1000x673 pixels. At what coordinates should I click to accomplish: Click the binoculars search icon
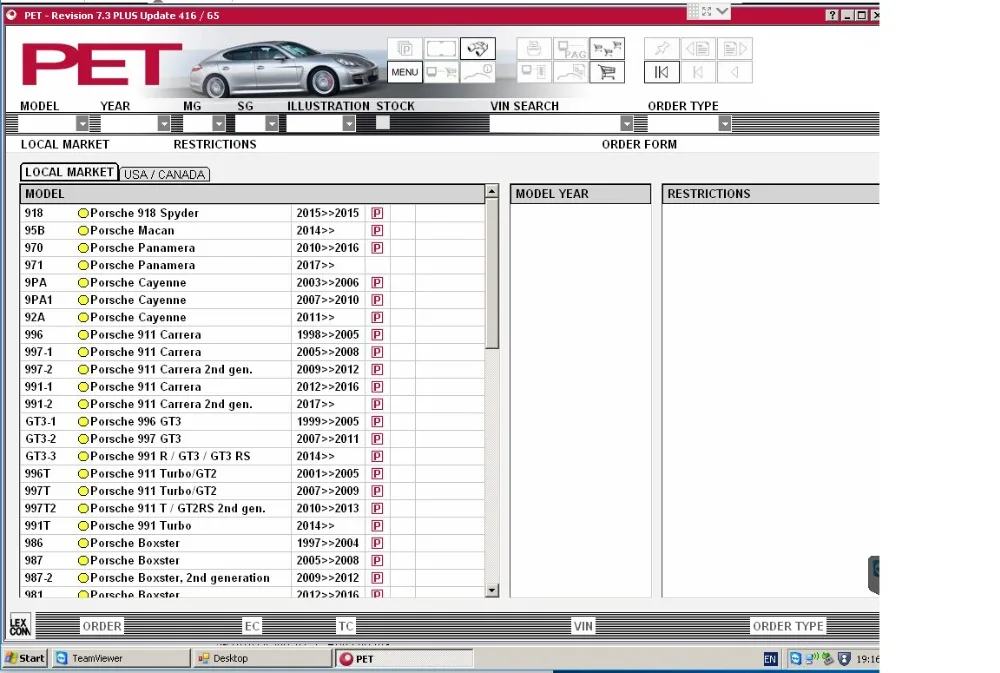(x=478, y=48)
